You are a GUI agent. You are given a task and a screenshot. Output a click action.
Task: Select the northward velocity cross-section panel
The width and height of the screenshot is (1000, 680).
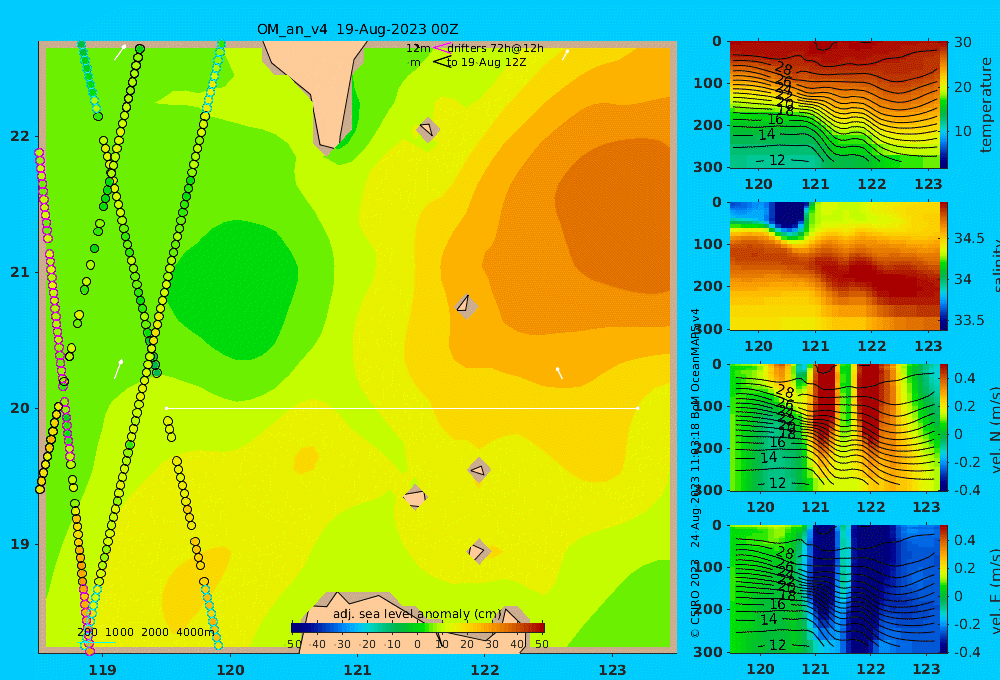(x=834, y=427)
